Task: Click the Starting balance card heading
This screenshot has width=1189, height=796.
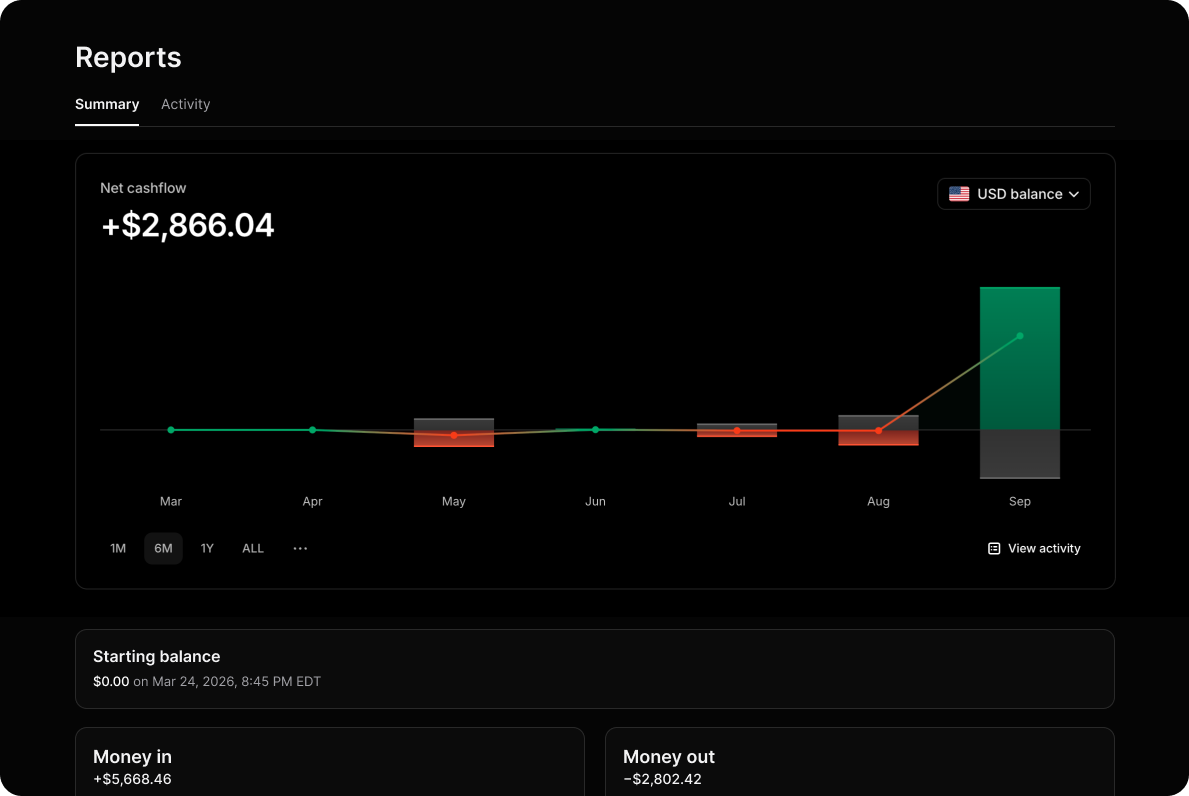Action: pyautogui.click(x=156, y=657)
